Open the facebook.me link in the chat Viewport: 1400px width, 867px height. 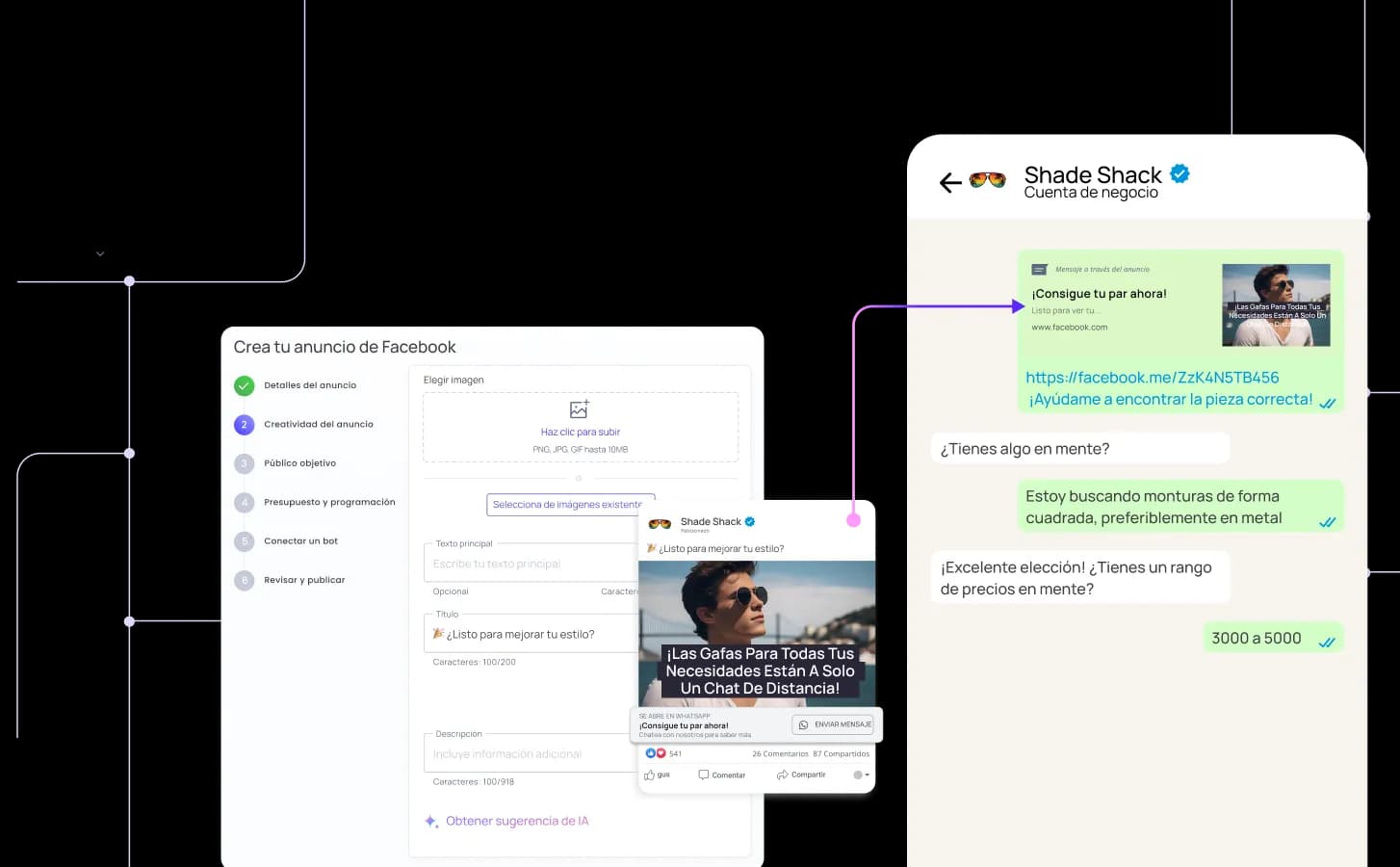tap(1152, 378)
